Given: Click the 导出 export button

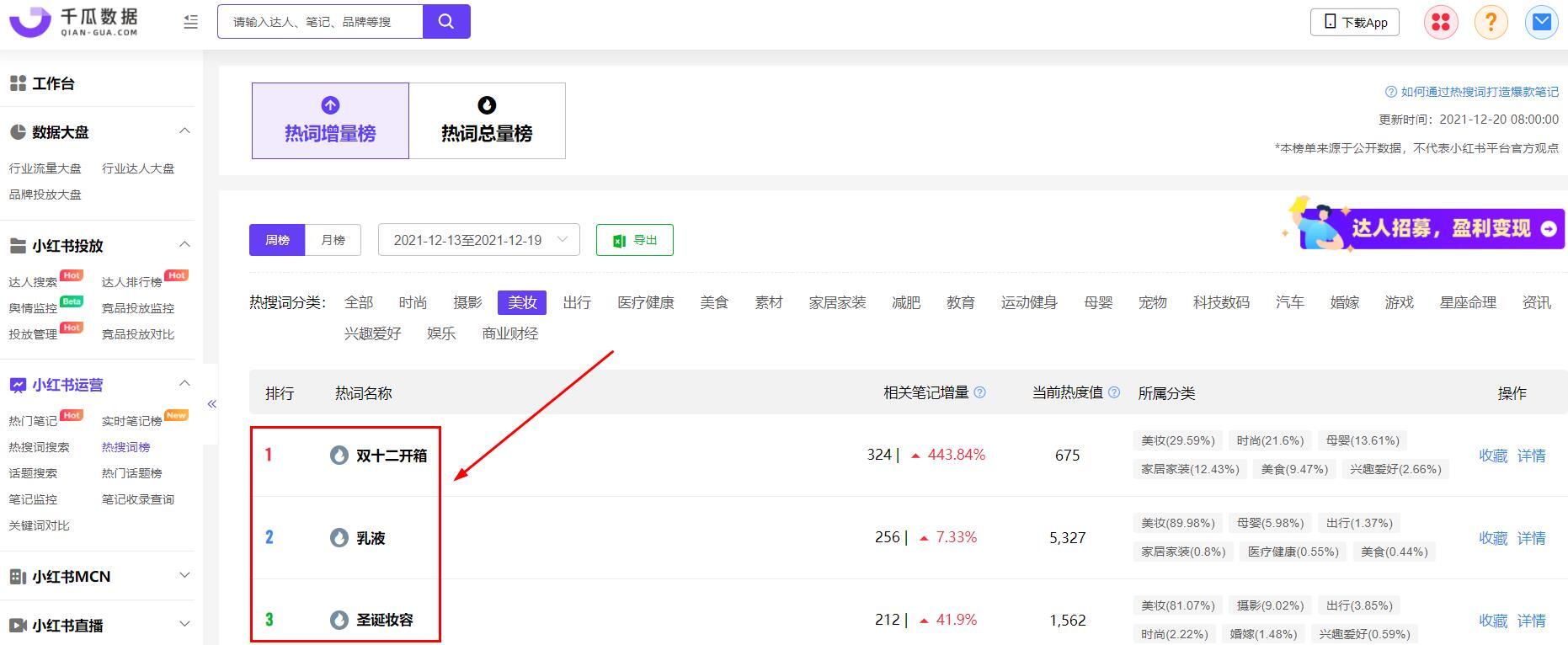Looking at the screenshot, I should coord(635,240).
